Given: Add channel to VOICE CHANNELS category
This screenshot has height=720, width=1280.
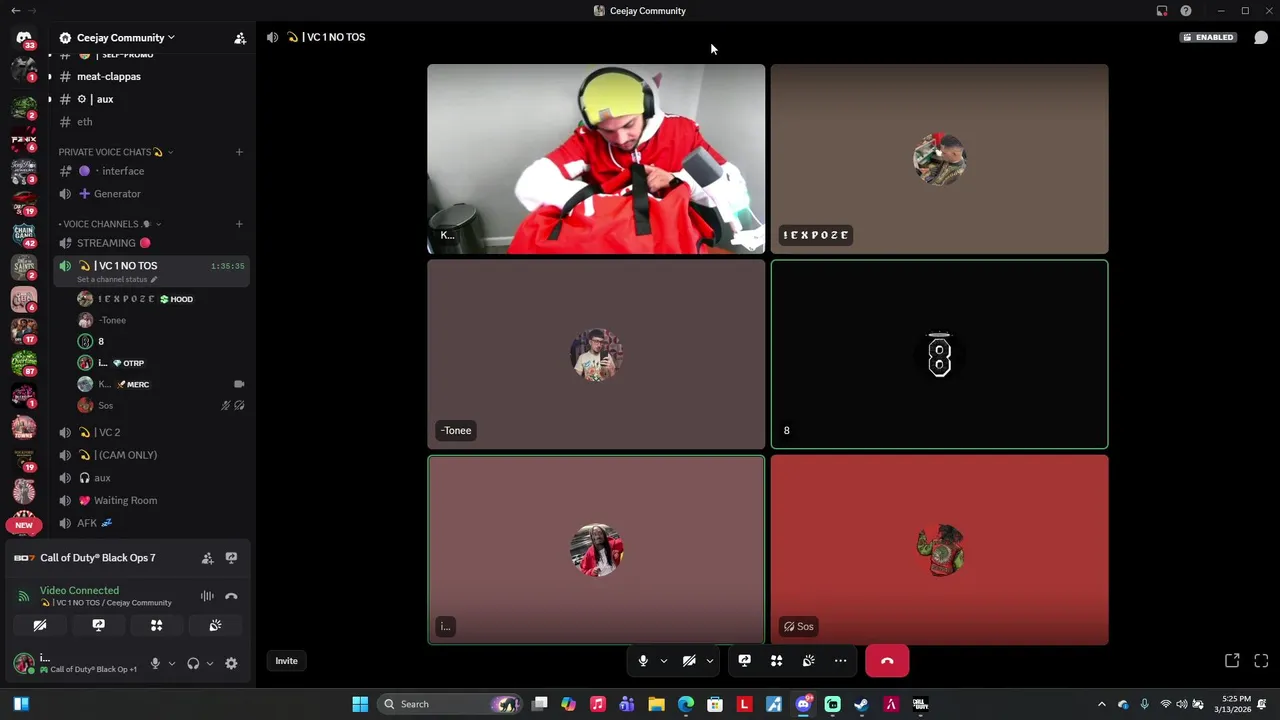Looking at the screenshot, I should 239,224.
